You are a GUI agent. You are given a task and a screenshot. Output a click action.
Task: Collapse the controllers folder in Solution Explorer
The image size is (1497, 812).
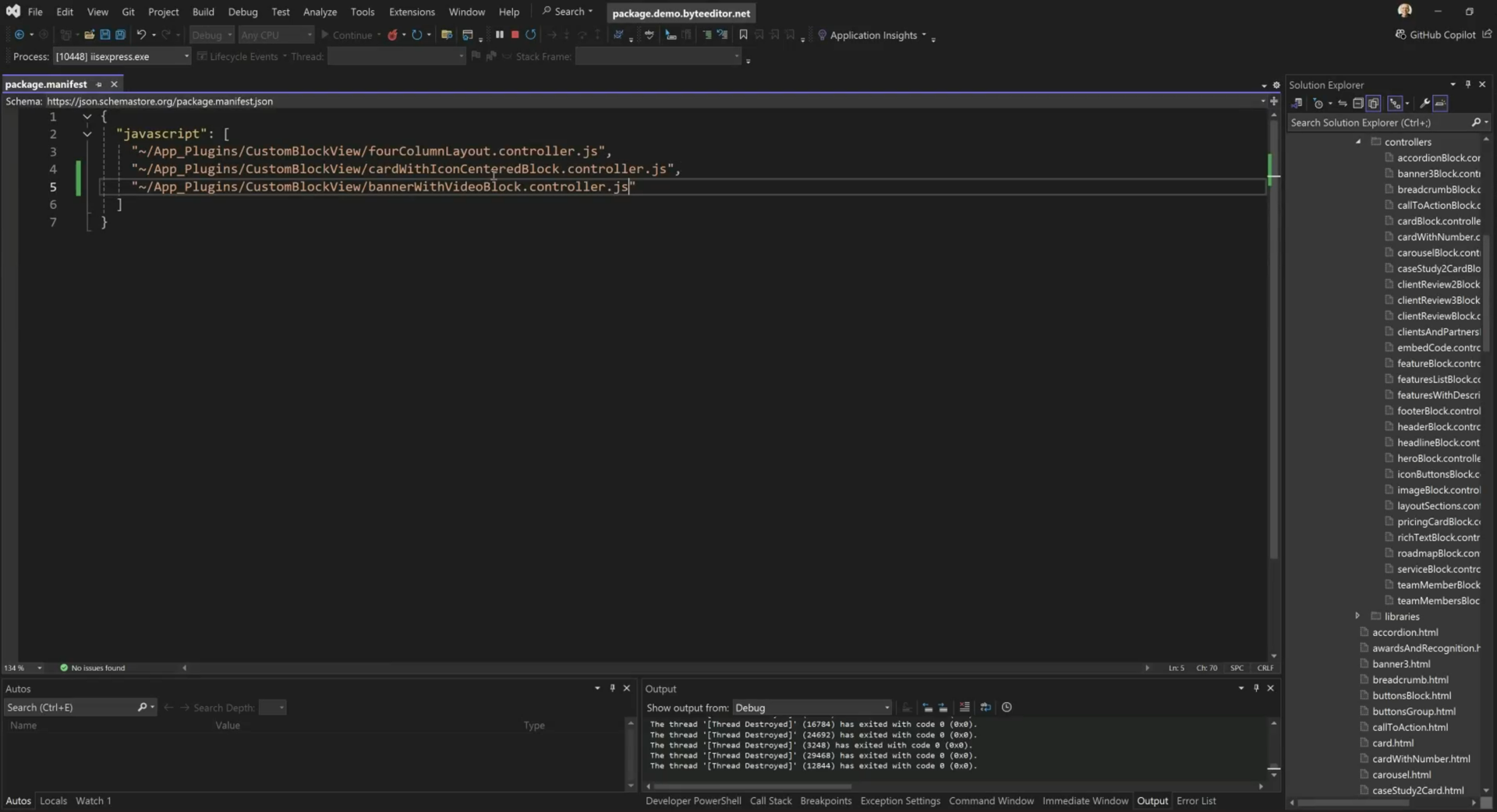(1358, 142)
